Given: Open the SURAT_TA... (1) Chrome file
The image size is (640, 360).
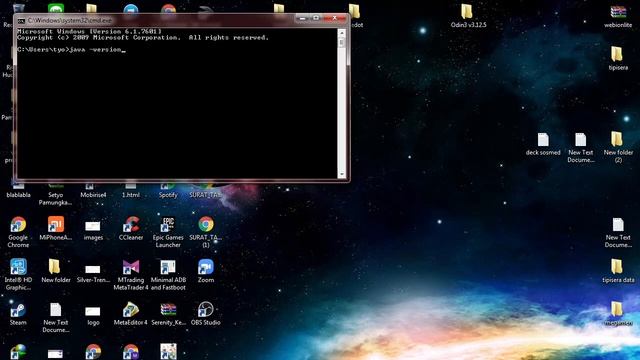Looking at the screenshot, I should point(206,232).
